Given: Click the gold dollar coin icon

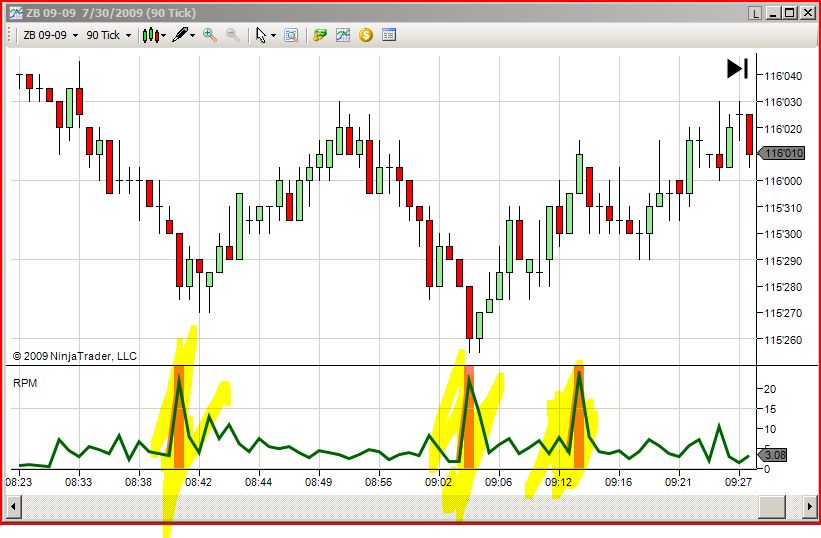Looking at the screenshot, I should (366, 35).
